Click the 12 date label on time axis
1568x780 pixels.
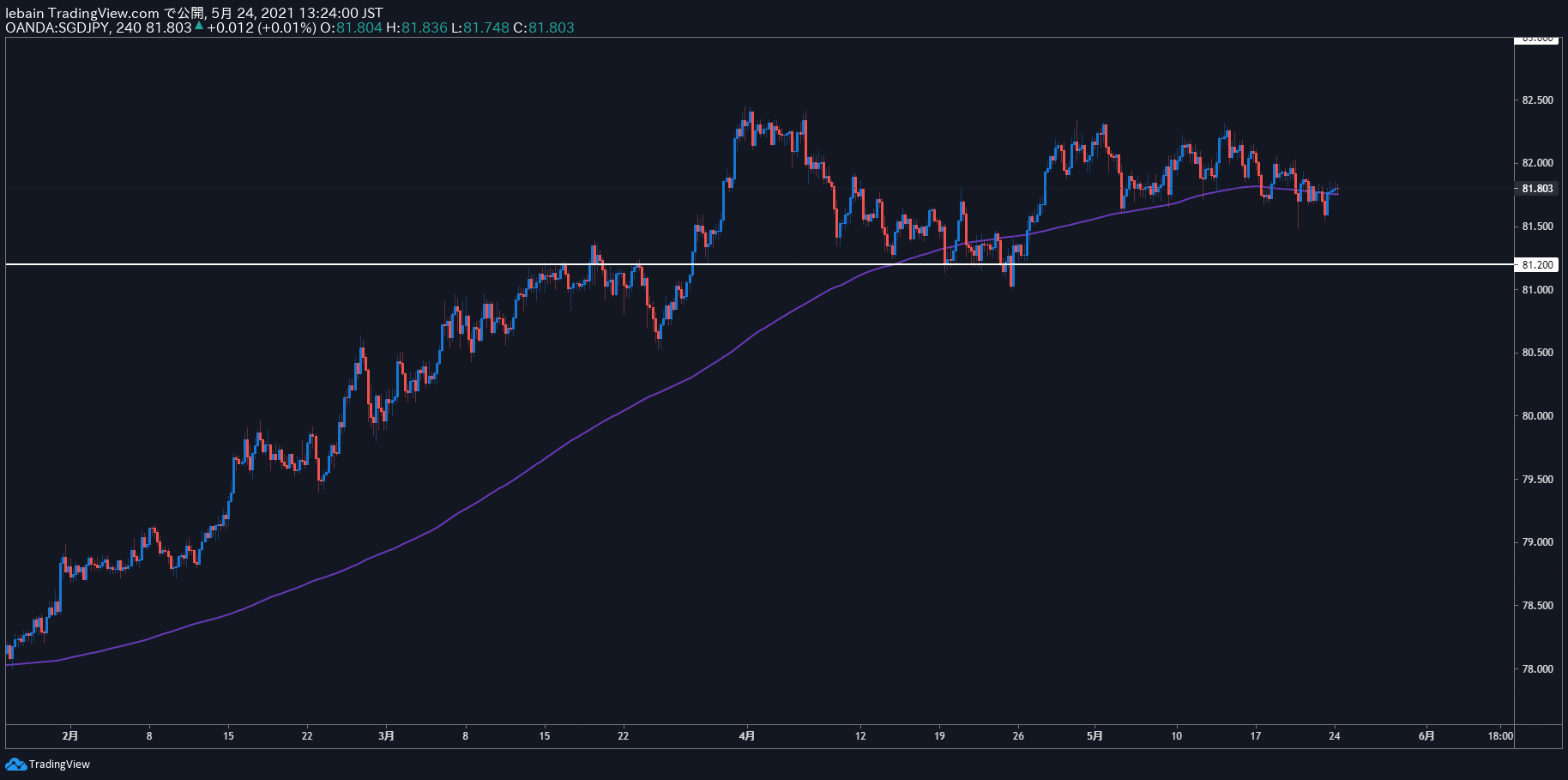(860, 735)
